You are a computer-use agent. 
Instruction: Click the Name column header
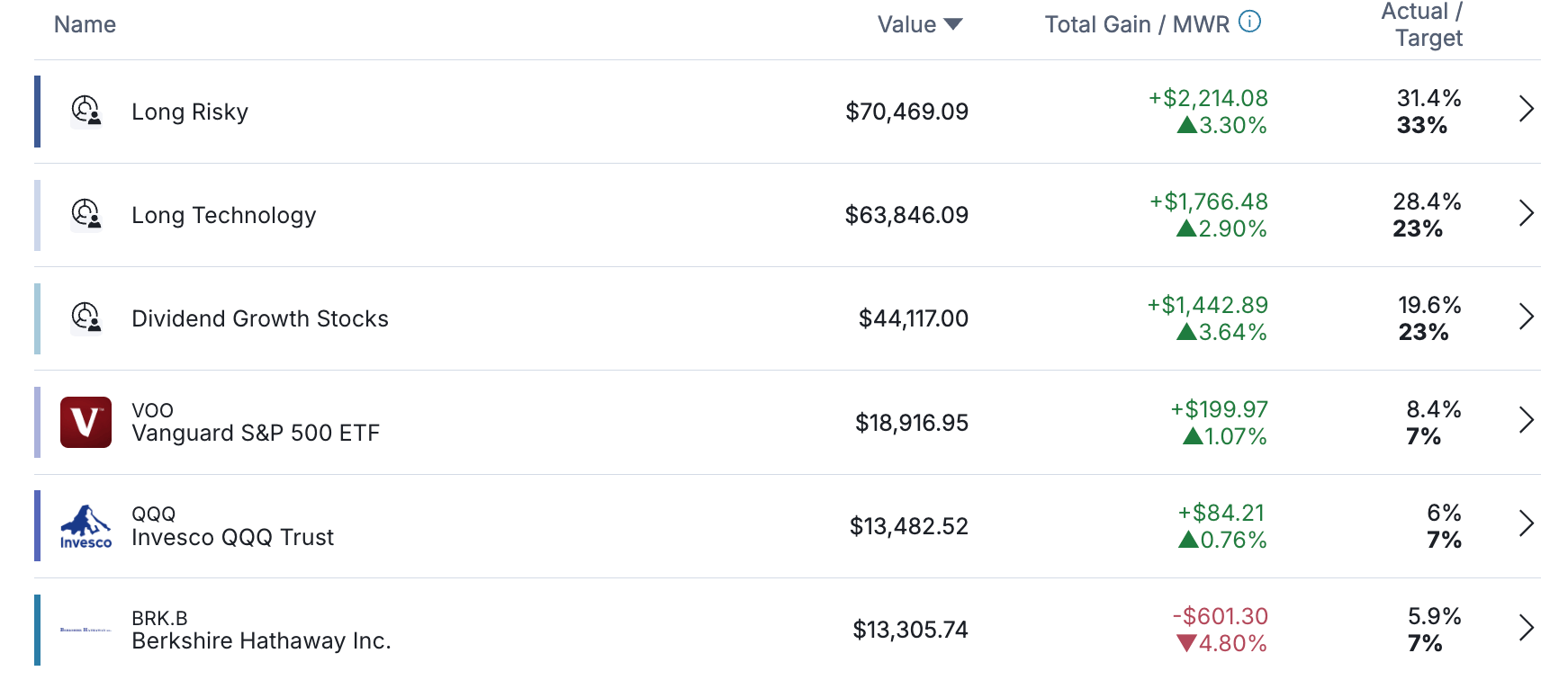point(85,24)
